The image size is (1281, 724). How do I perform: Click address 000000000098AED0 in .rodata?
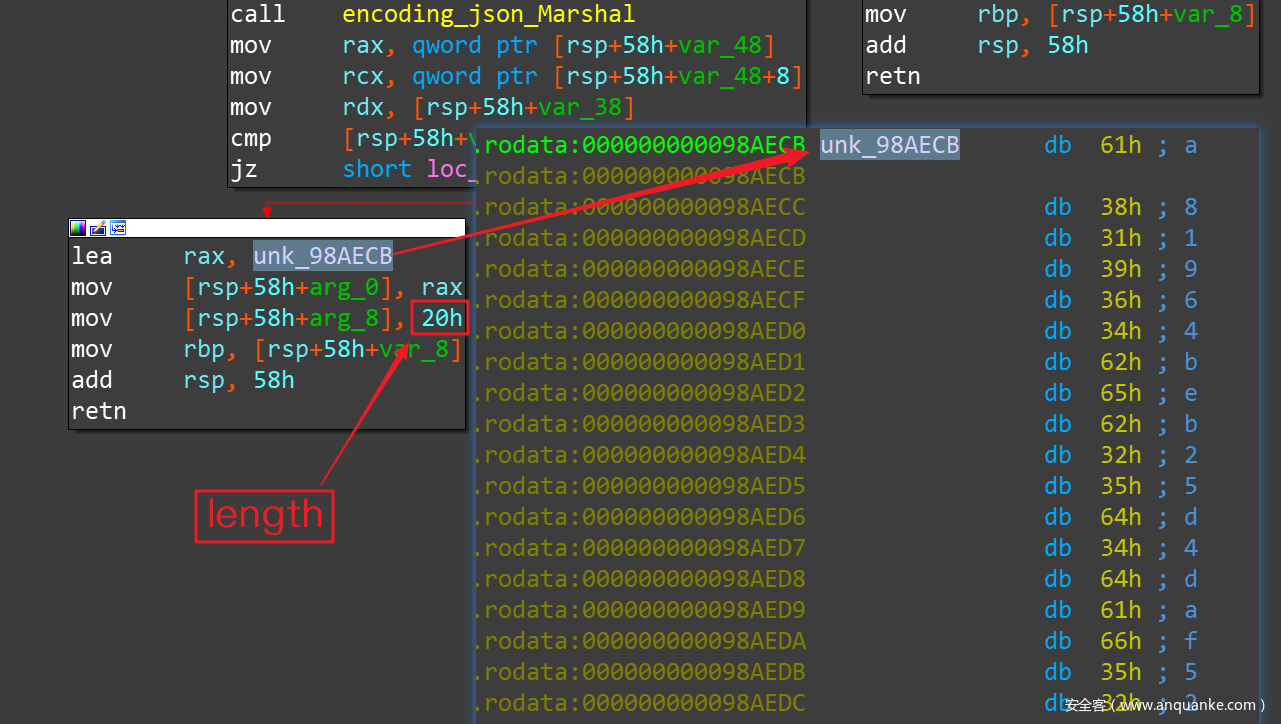[694, 331]
